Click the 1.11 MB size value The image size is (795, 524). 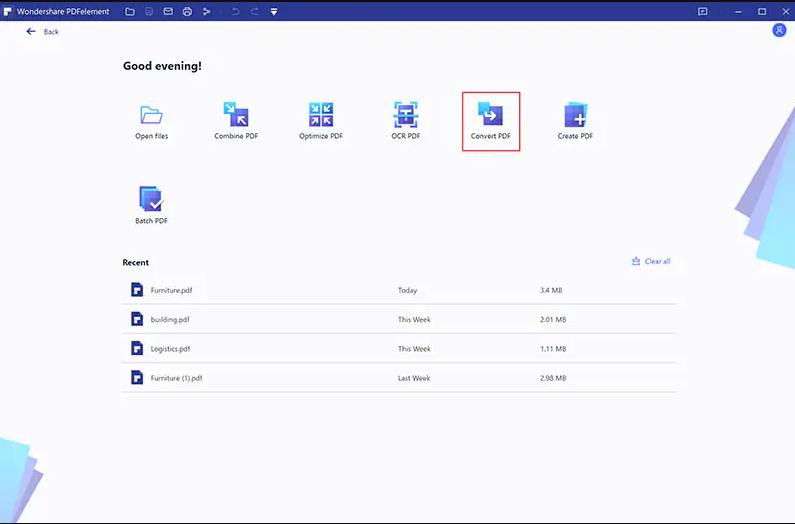pos(553,349)
